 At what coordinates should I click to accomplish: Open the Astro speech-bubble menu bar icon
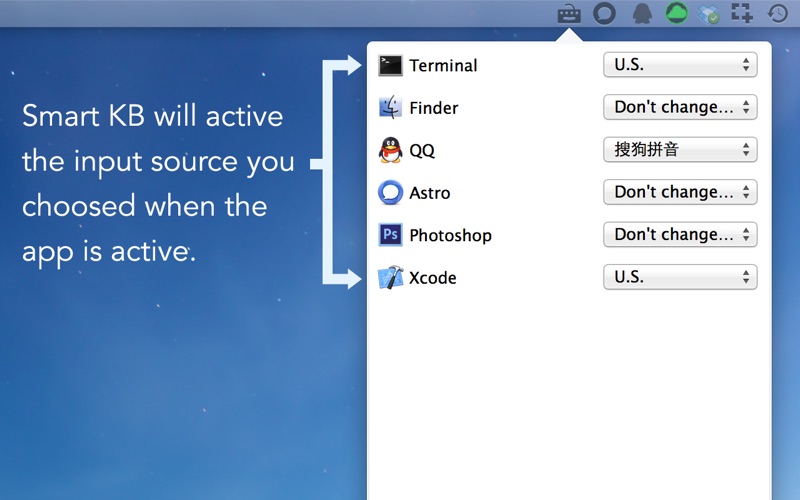(x=604, y=13)
